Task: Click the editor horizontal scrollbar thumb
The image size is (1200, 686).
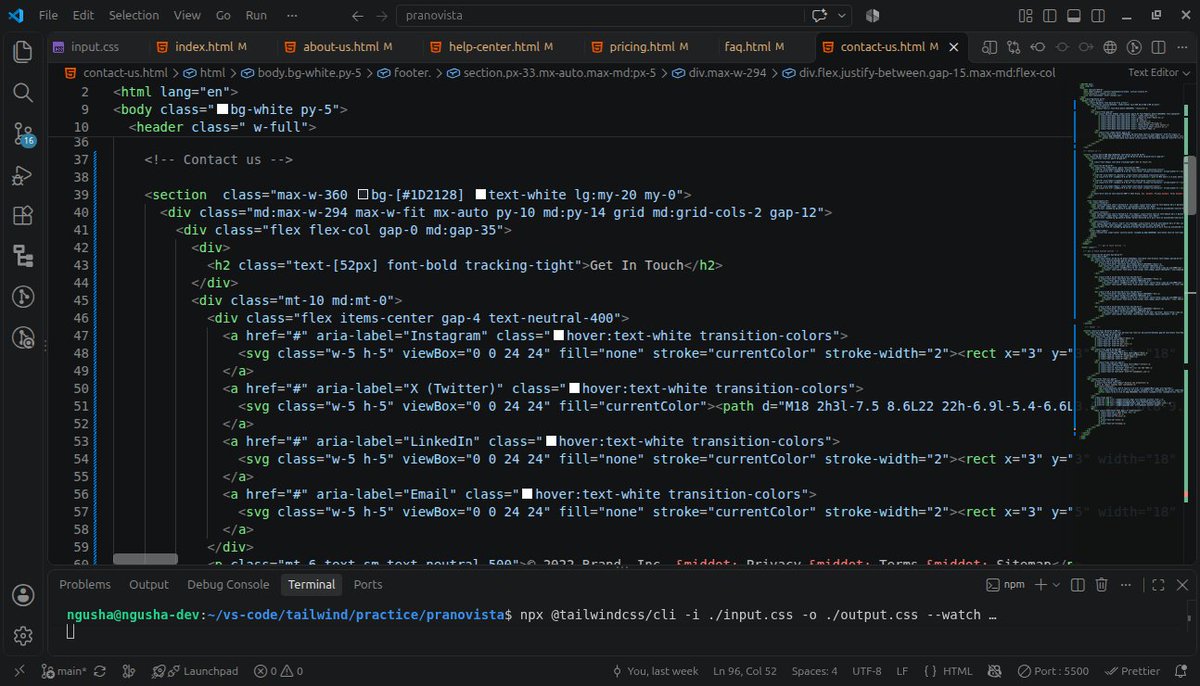Action: click(145, 559)
